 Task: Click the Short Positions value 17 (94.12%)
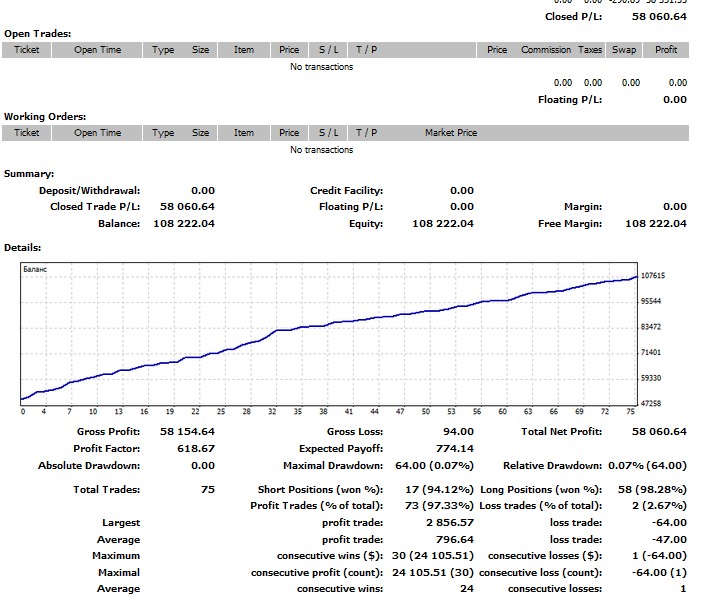[439, 490]
